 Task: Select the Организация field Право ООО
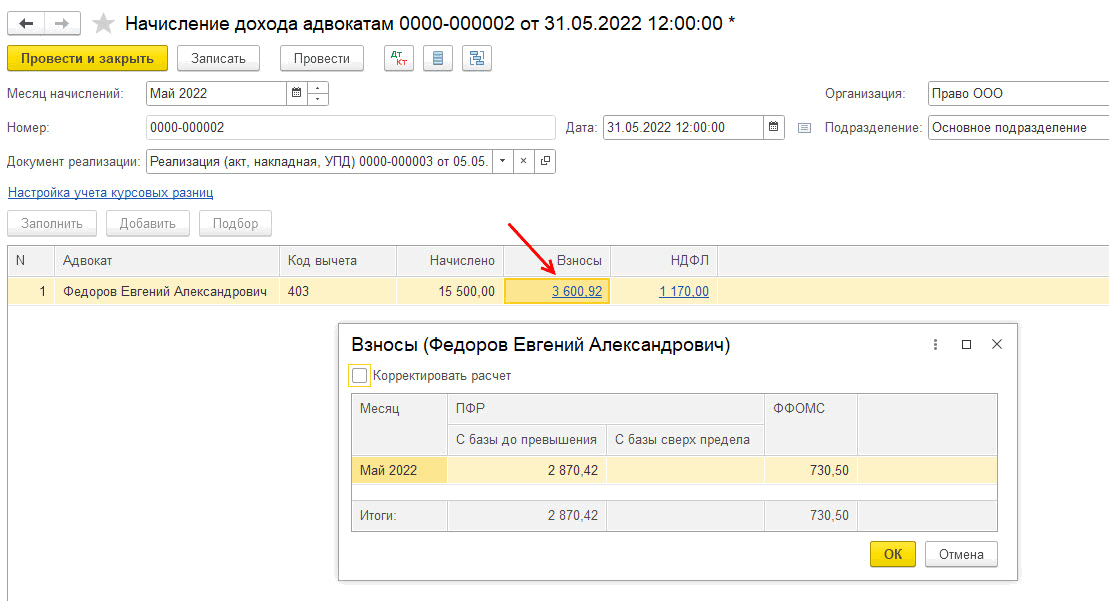point(1017,94)
